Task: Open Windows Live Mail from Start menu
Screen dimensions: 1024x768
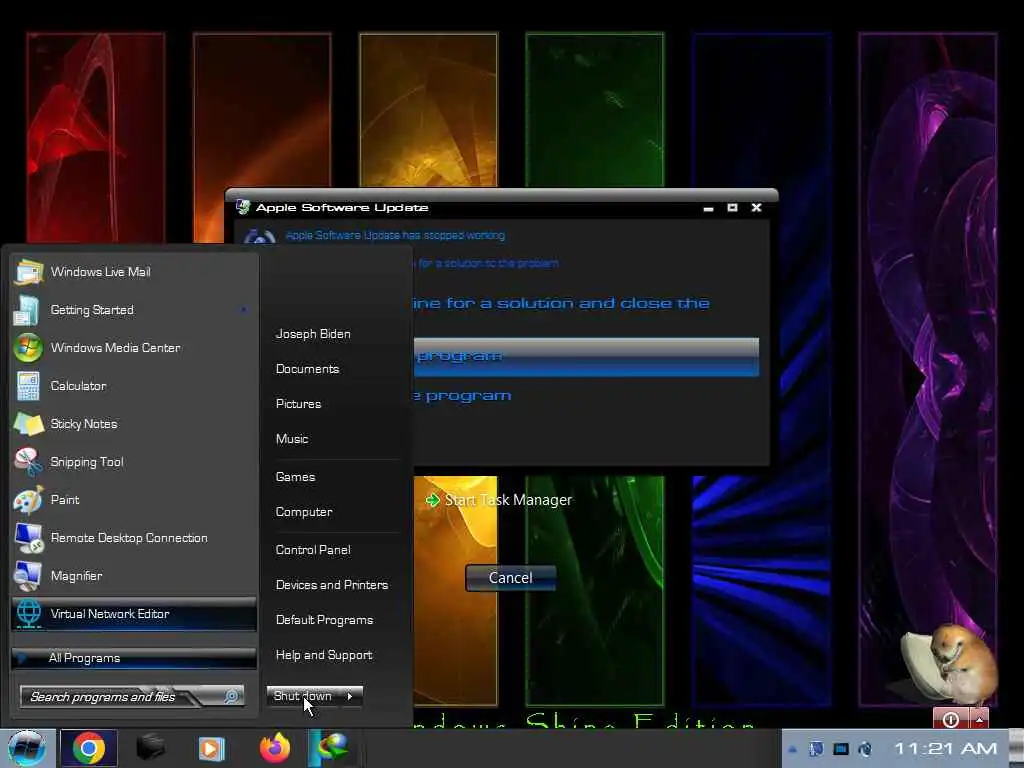Action: point(134,272)
